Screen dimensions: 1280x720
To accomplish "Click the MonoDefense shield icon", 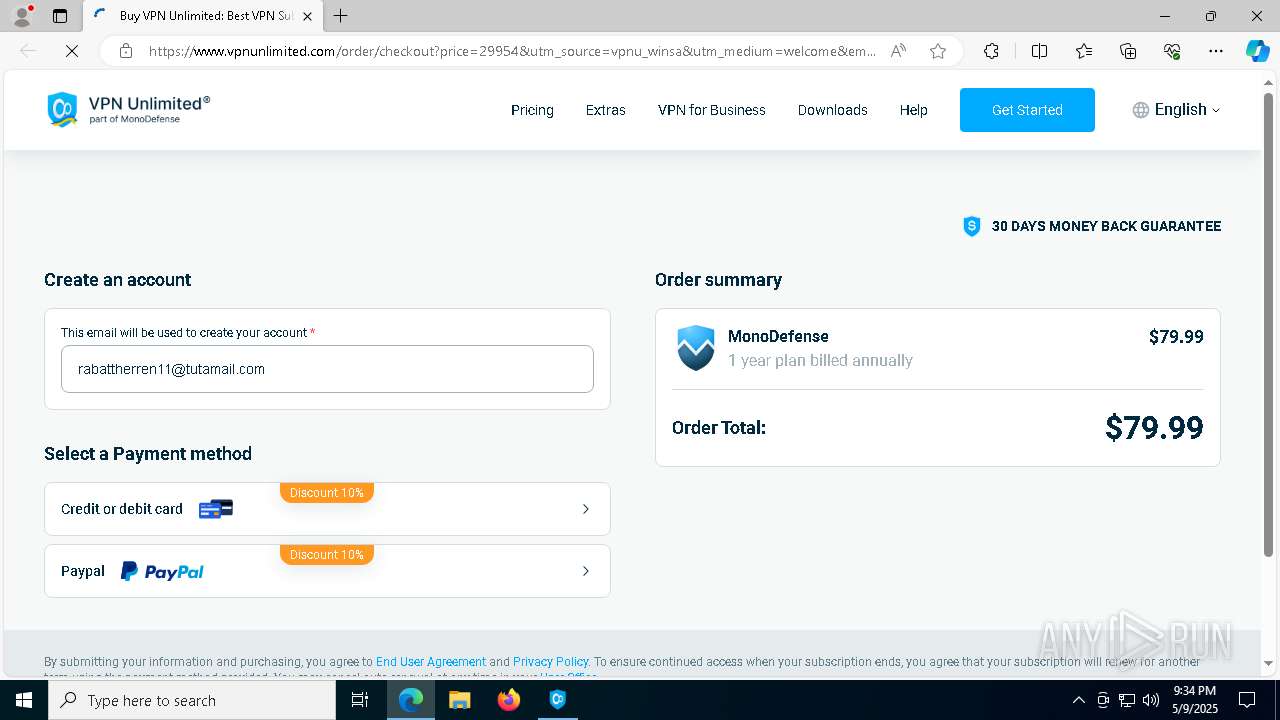I will (695, 348).
